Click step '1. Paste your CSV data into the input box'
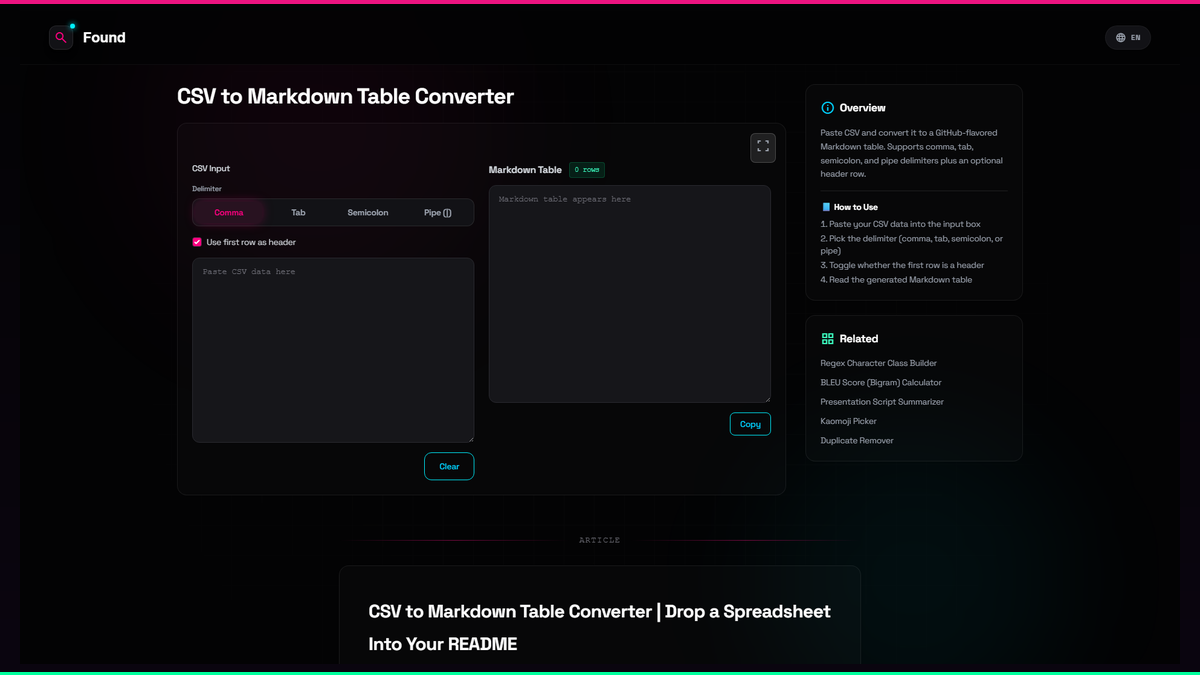The width and height of the screenshot is (1200, 675). pos(901,224)
